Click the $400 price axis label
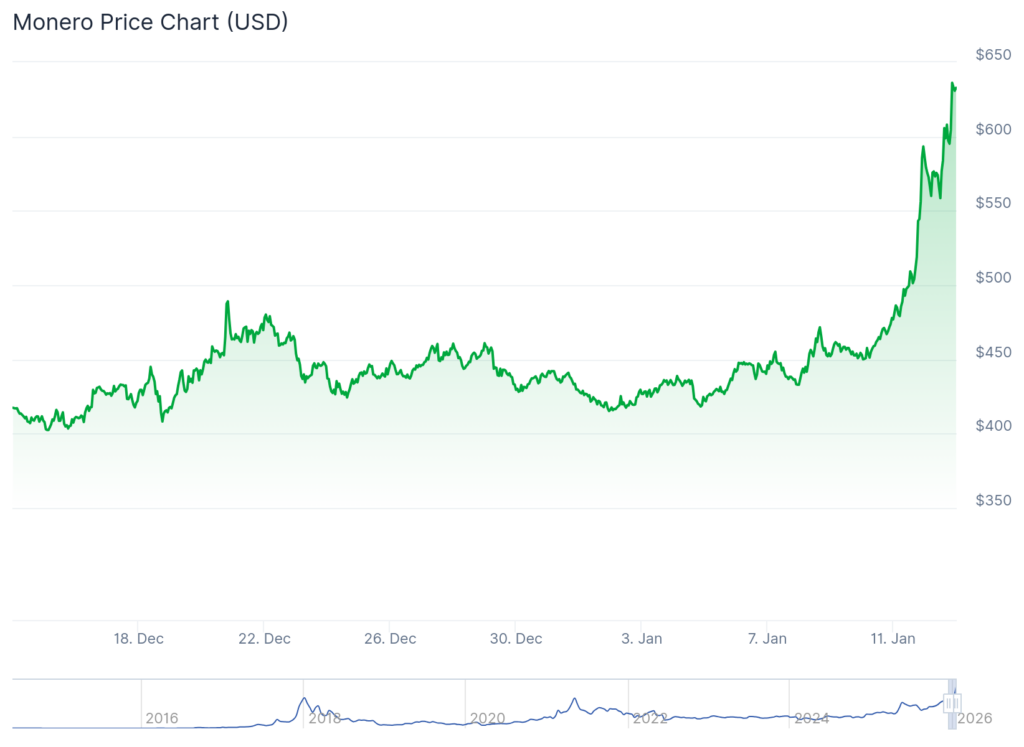The image size is (1024, 747). (x=994, y=426)
